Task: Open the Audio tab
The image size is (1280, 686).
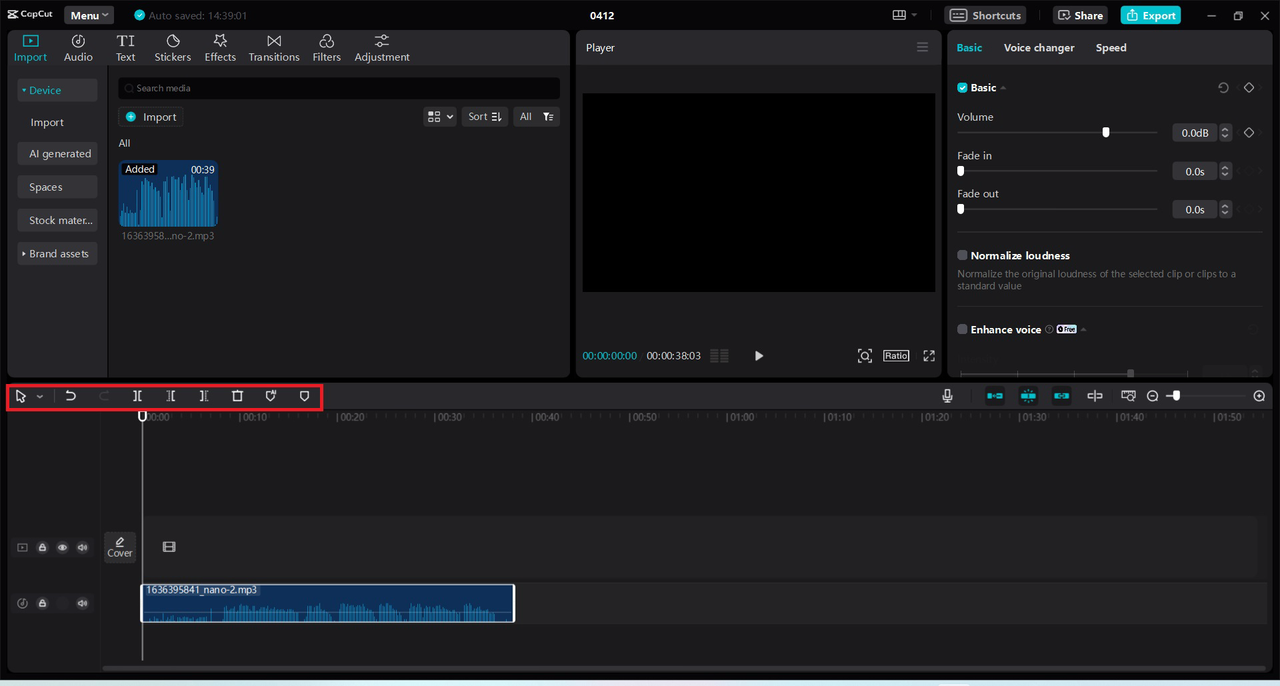Action: (x=78, y=48)
